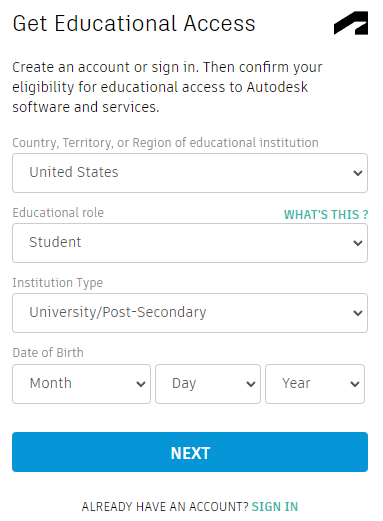Click the chevron arrow in the Day selector

[x=251, y=384]
